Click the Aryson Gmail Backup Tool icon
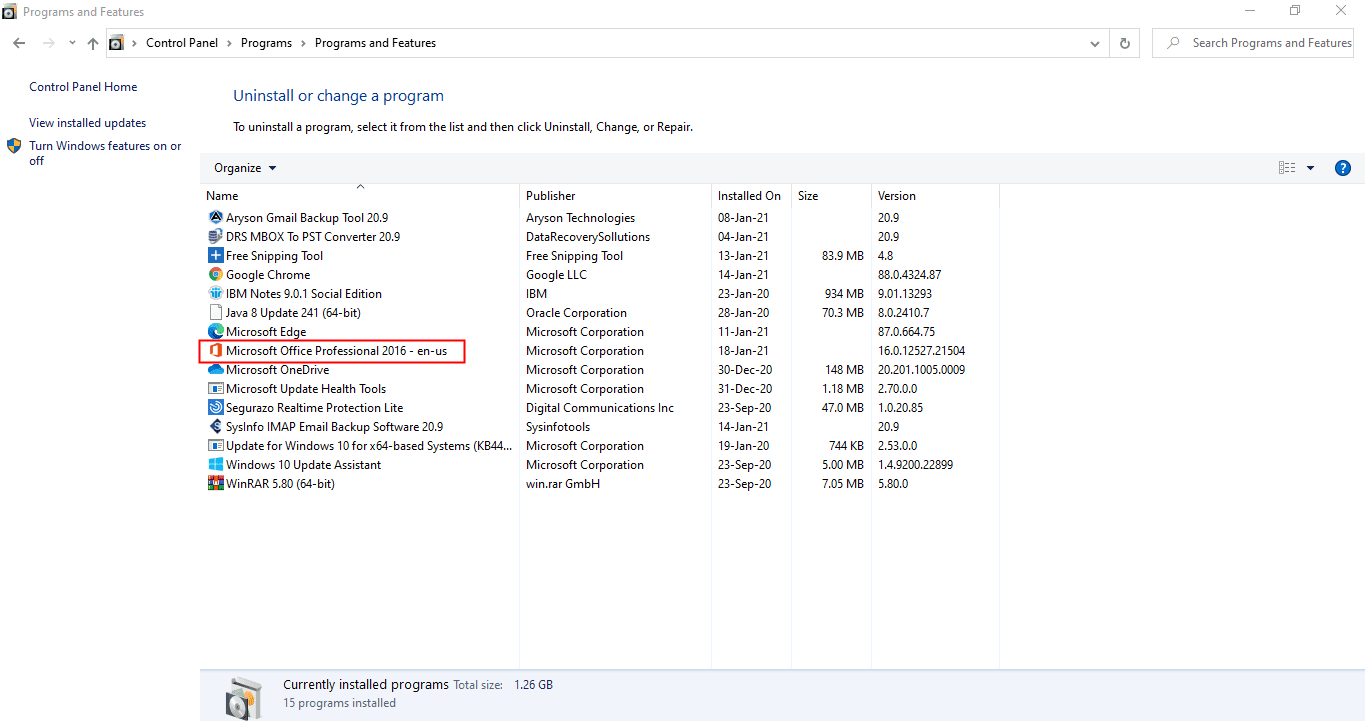Screen dimensions: 1365x721 point(215,217)
